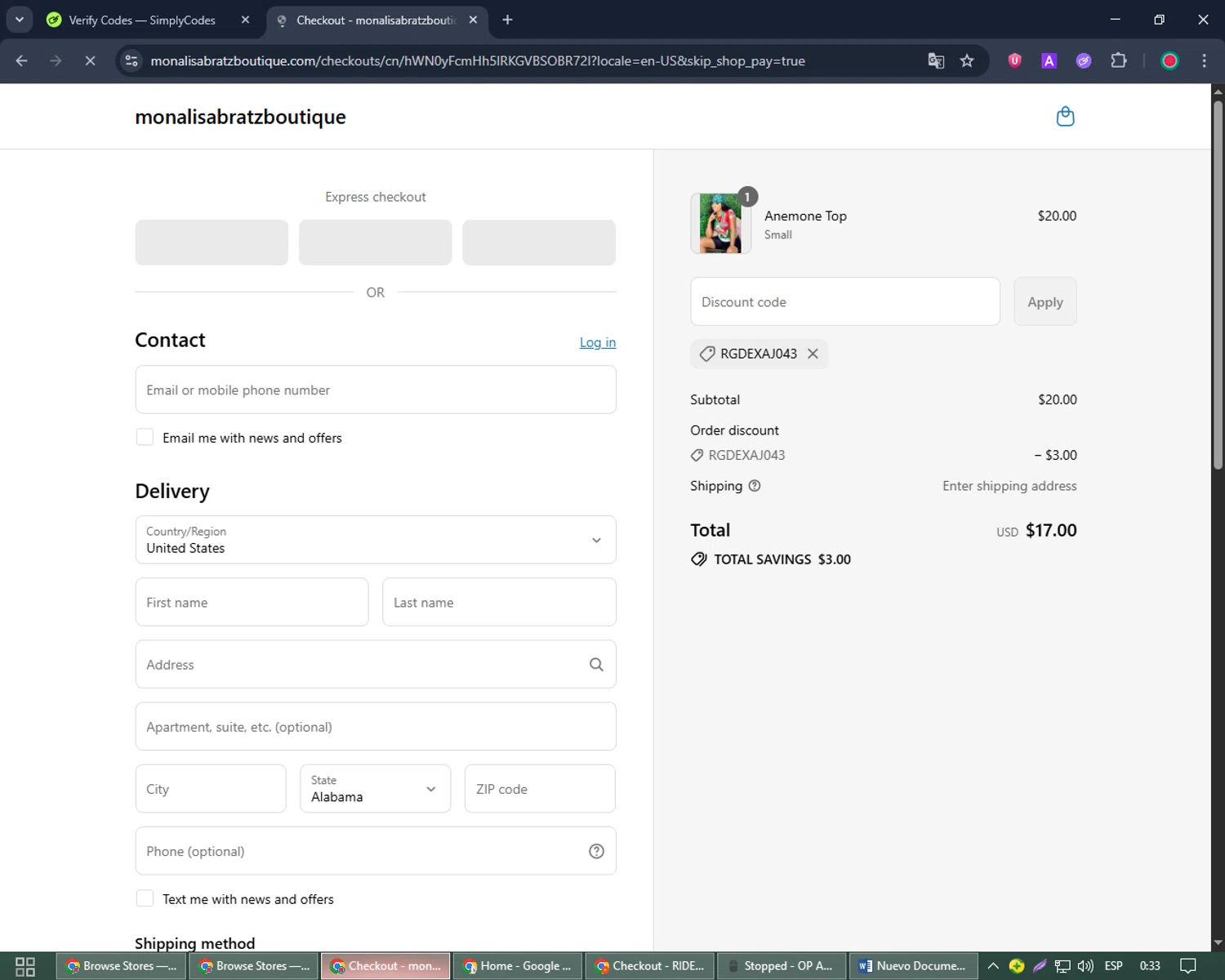Open the tab search dropdown arrow
This screenshot has width=1225, height=980.
coord(19,20)
